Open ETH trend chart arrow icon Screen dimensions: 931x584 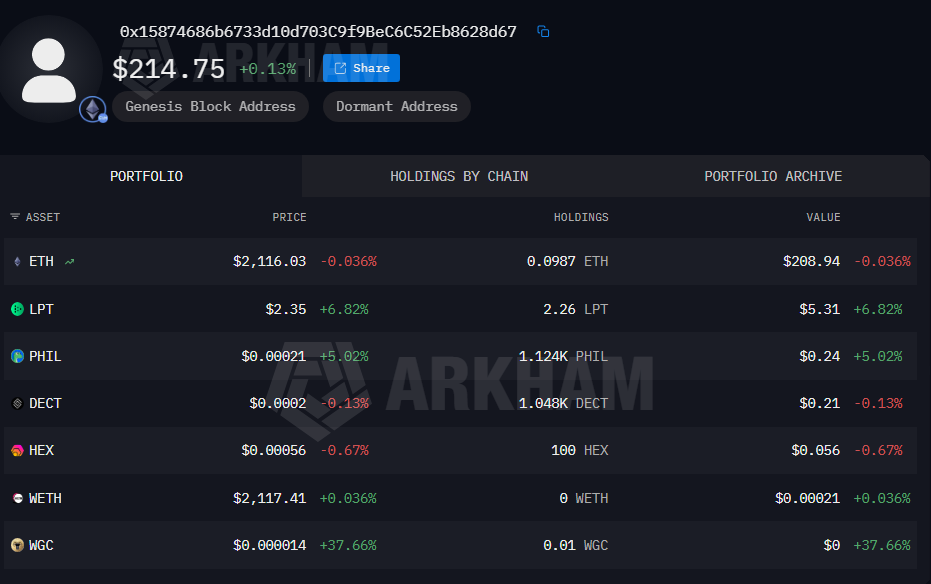click(69, 262)
